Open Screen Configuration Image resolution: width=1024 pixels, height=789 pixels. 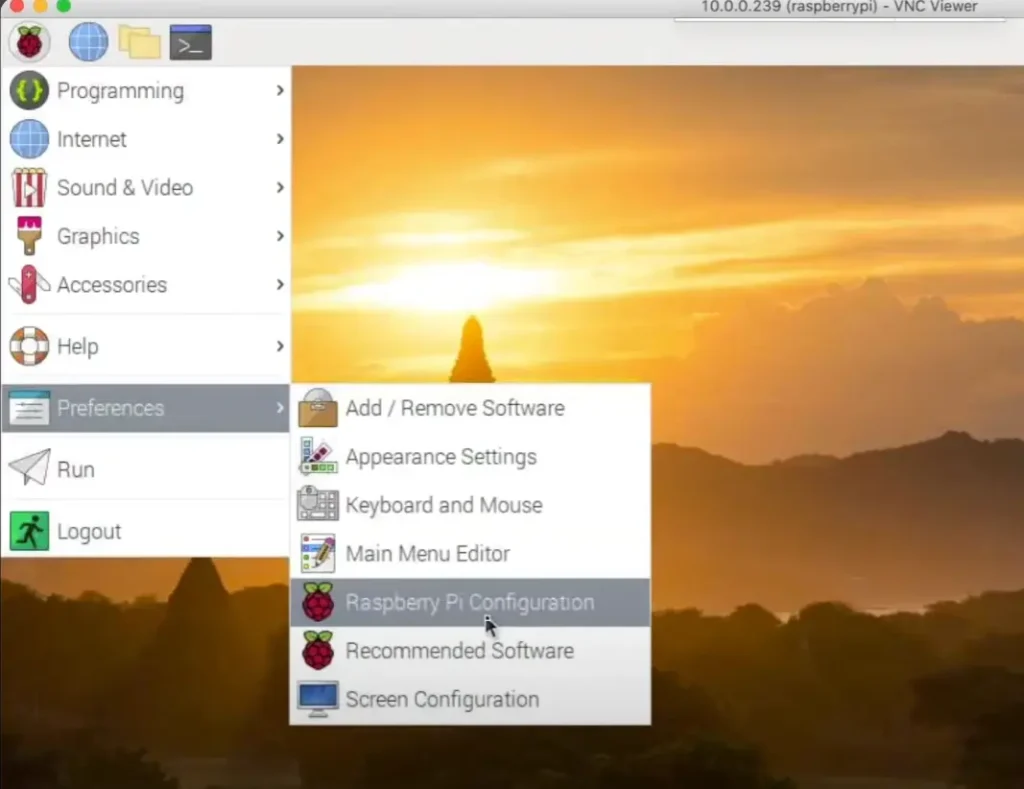point(470,699)
